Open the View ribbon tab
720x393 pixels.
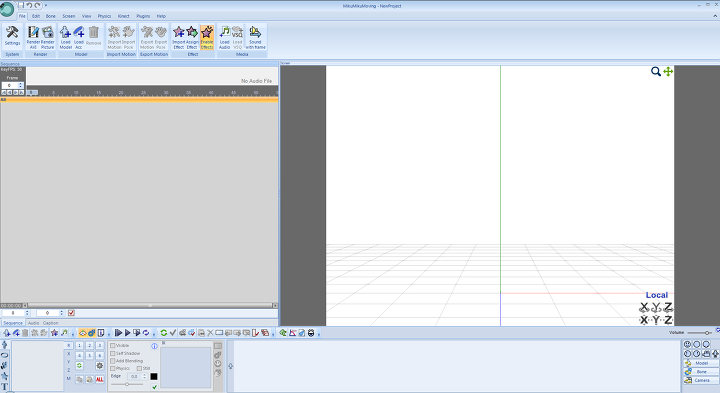[86, 16]
